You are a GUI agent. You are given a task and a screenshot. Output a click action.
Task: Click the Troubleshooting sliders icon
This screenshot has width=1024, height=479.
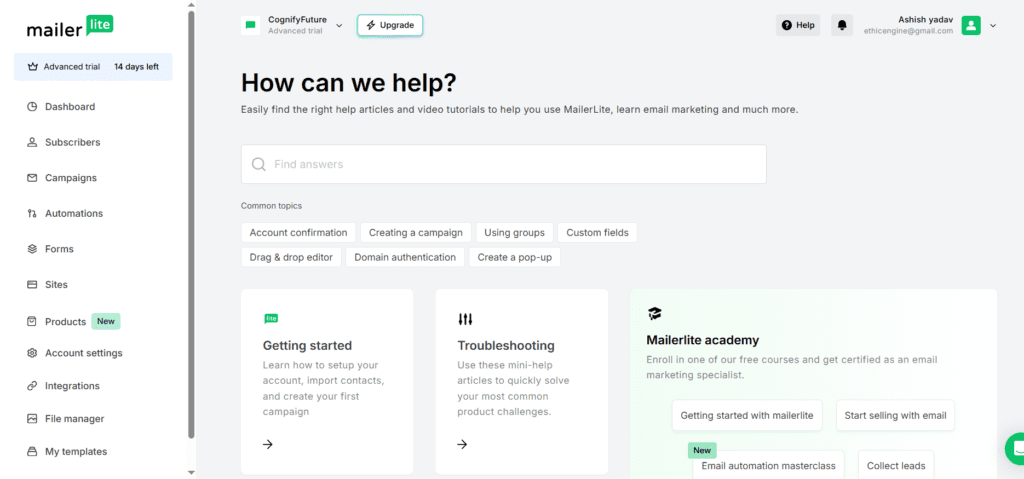[465, 320]
